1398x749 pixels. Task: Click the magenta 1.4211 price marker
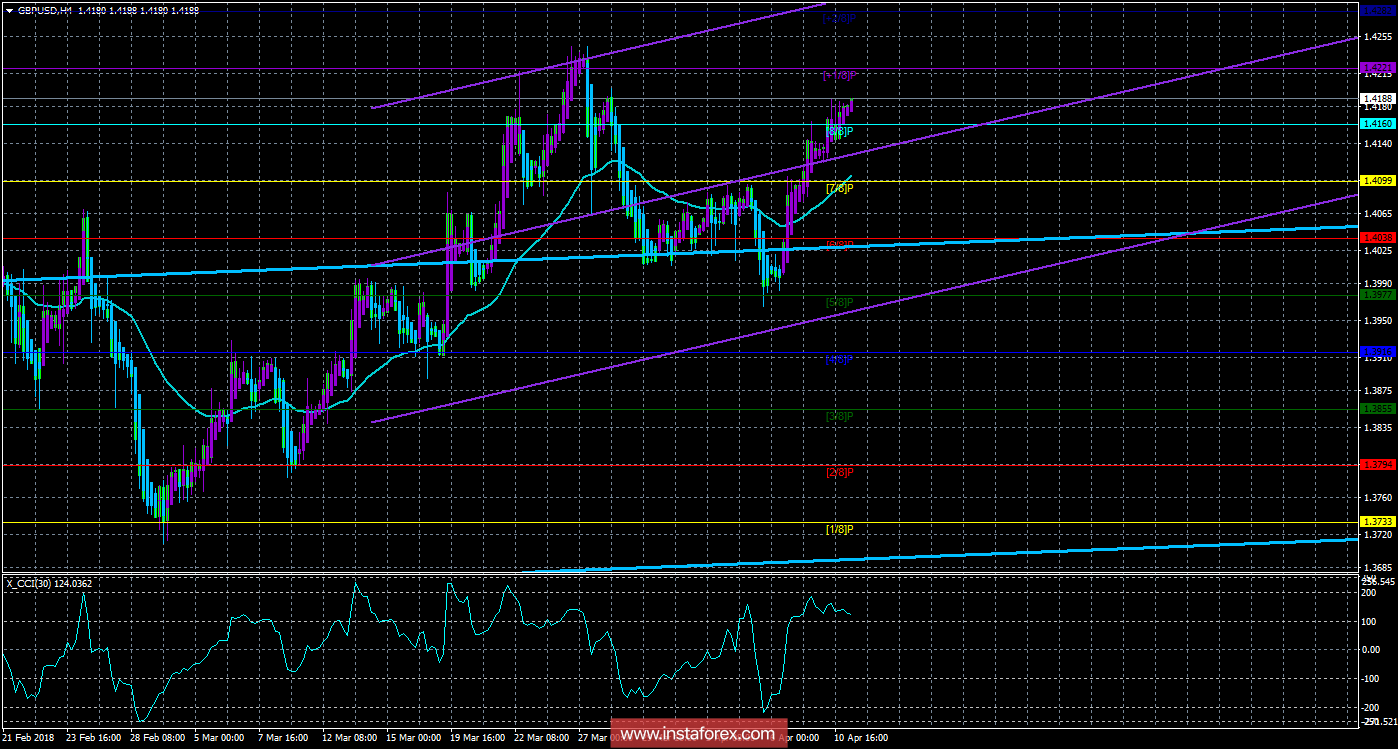[x=1379, y=68]
